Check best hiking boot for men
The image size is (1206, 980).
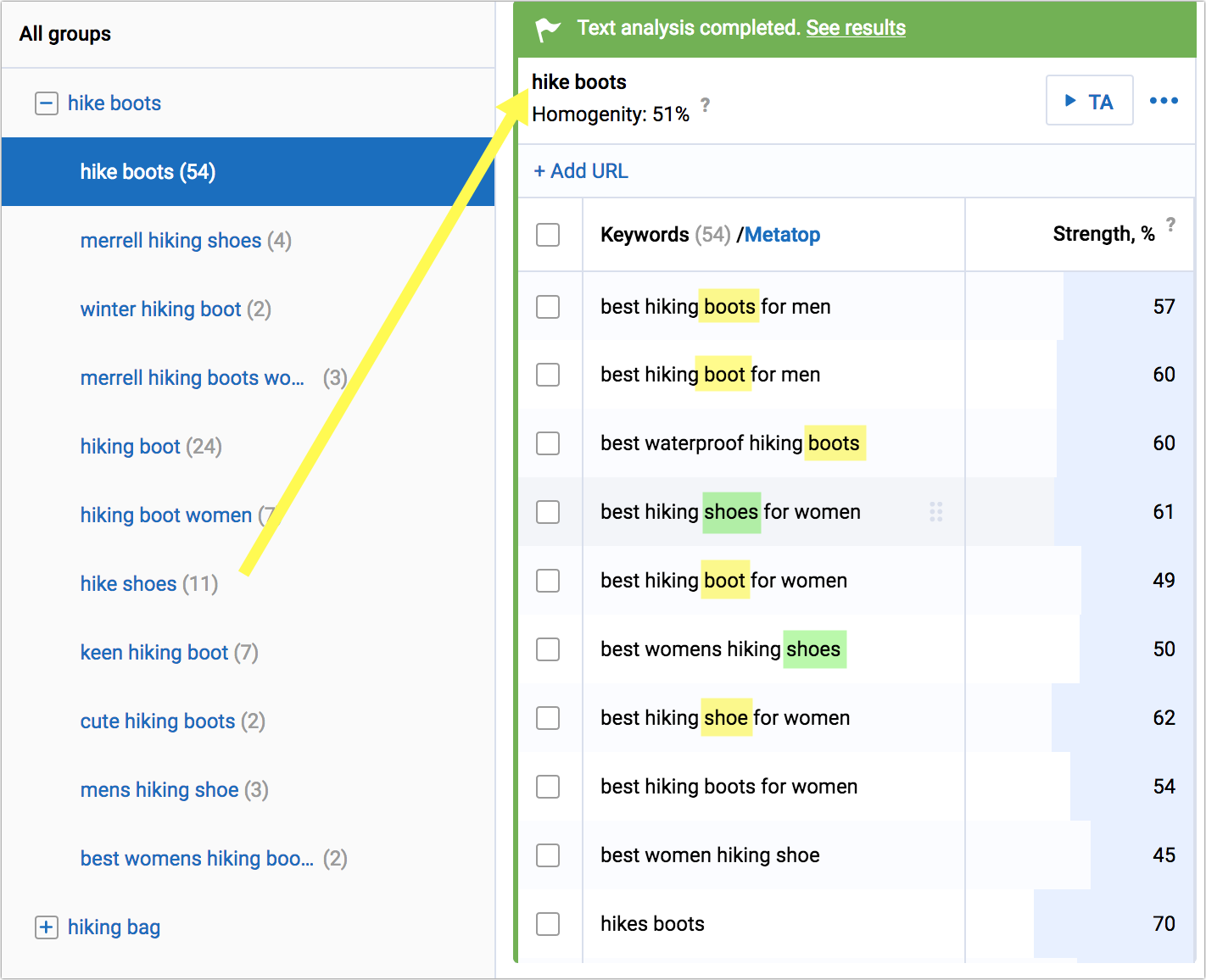[548, 375]
